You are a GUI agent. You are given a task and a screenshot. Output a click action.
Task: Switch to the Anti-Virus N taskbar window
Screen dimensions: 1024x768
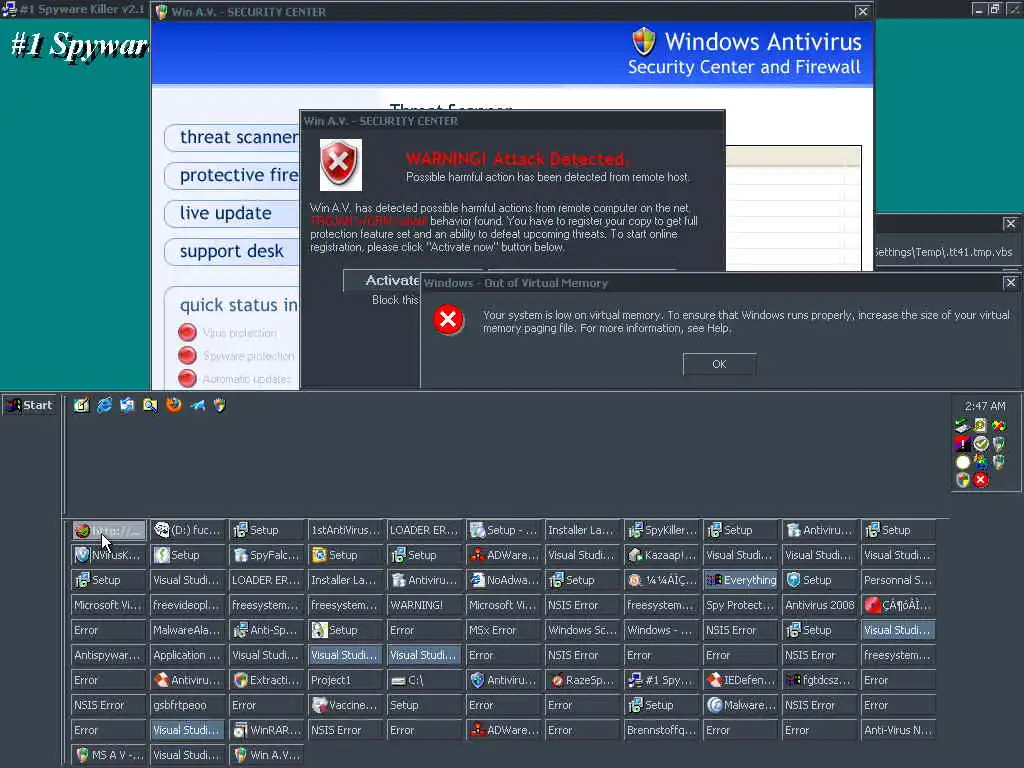[899, 730]
